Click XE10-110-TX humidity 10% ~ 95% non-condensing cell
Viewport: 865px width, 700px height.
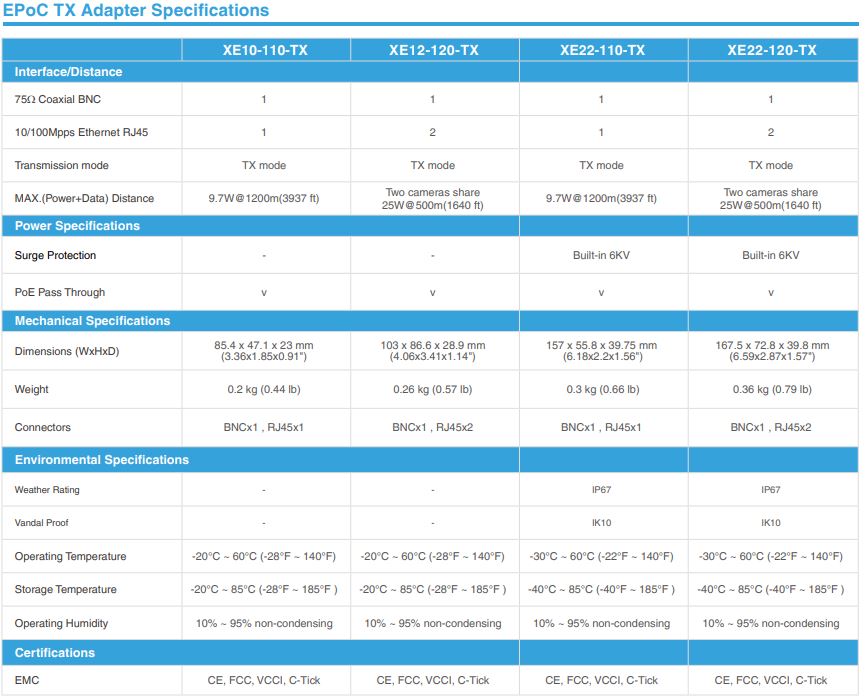pos(264,623)
